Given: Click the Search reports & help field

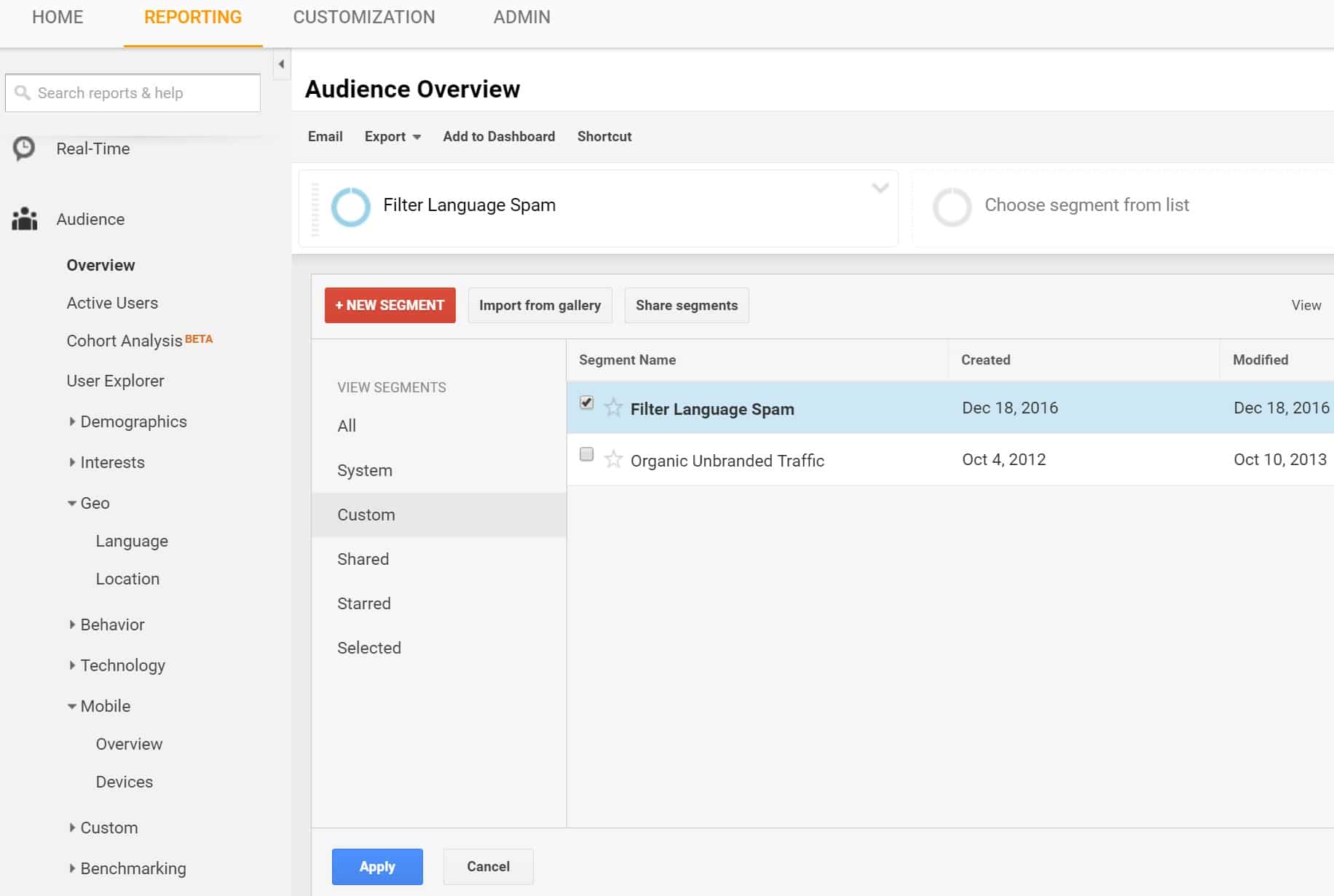Looking at the screenshot, I should point(133,92).
